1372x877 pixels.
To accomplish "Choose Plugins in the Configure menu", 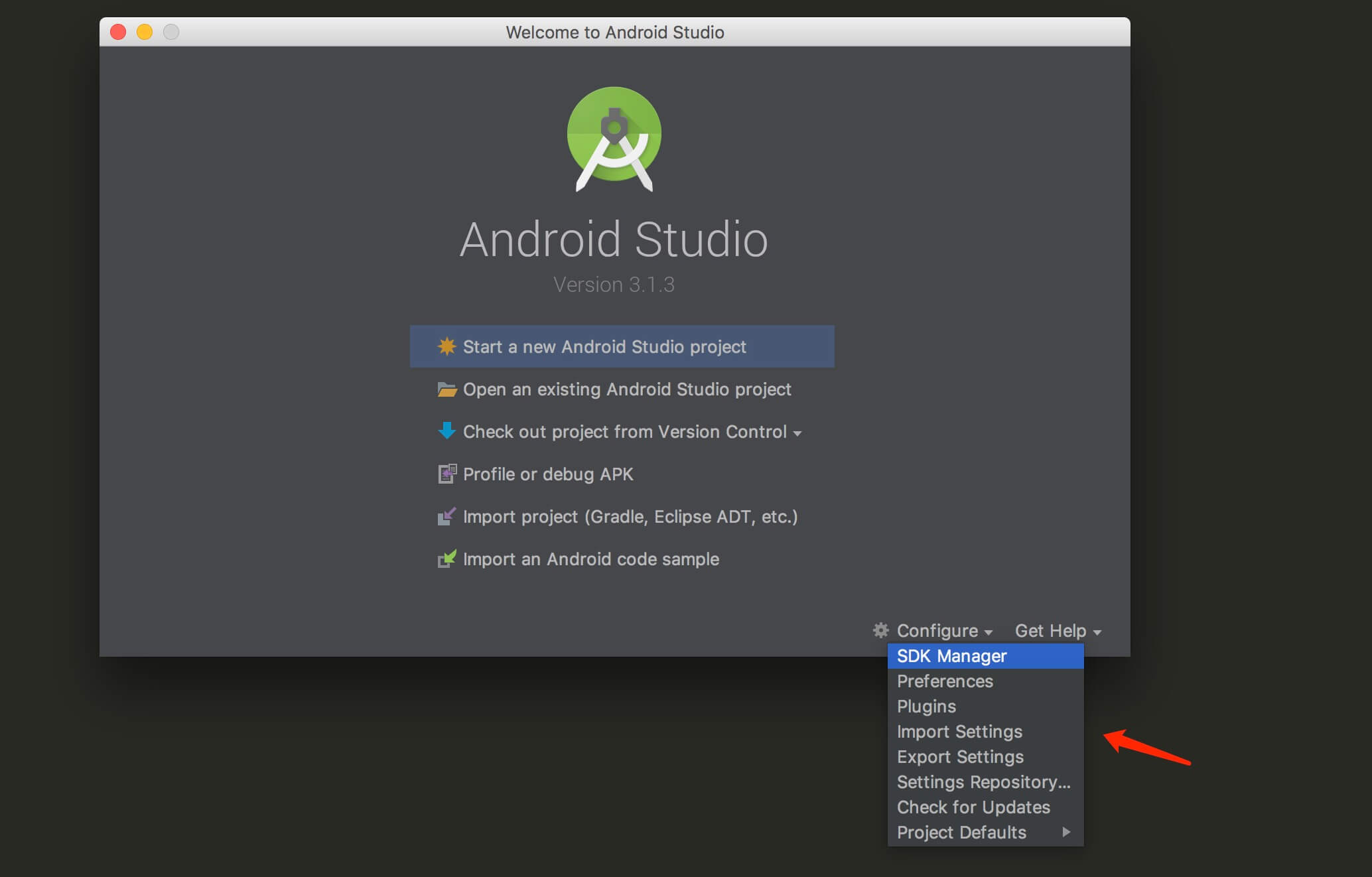I will pyautogui.click(x=926, y=707).
